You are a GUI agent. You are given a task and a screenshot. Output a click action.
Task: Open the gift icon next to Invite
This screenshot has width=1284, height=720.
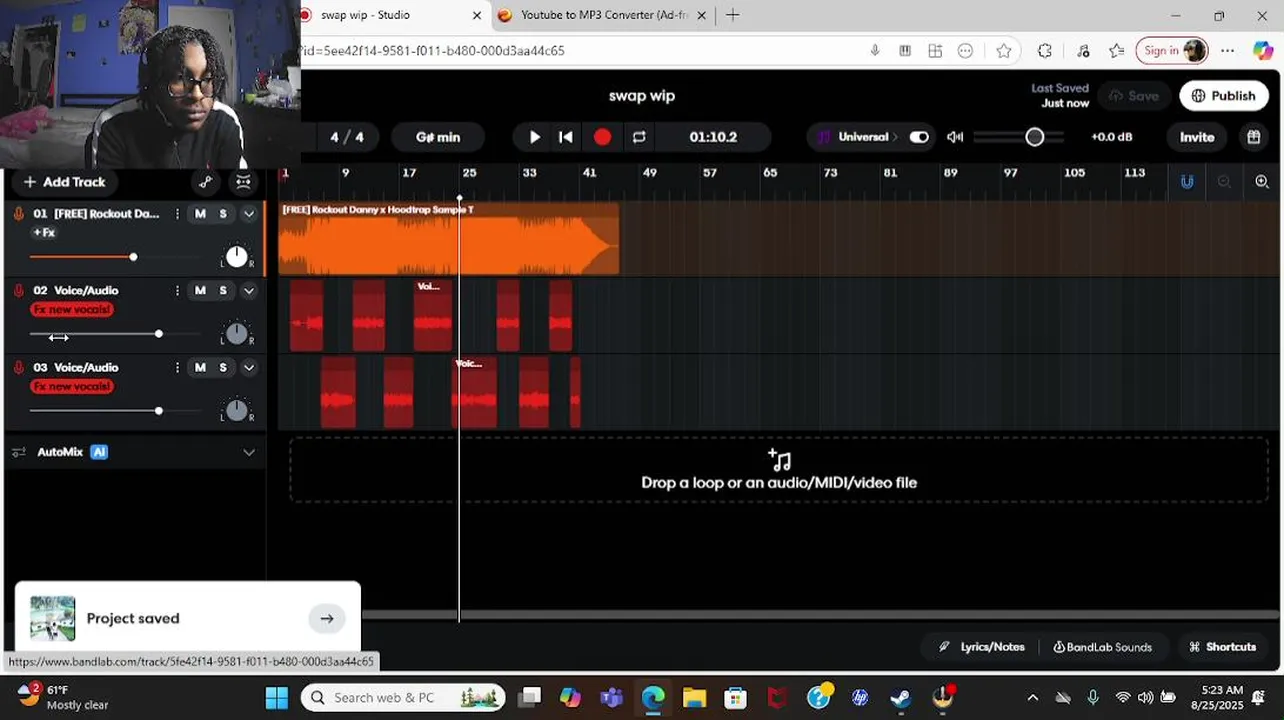coord(1253,137)
